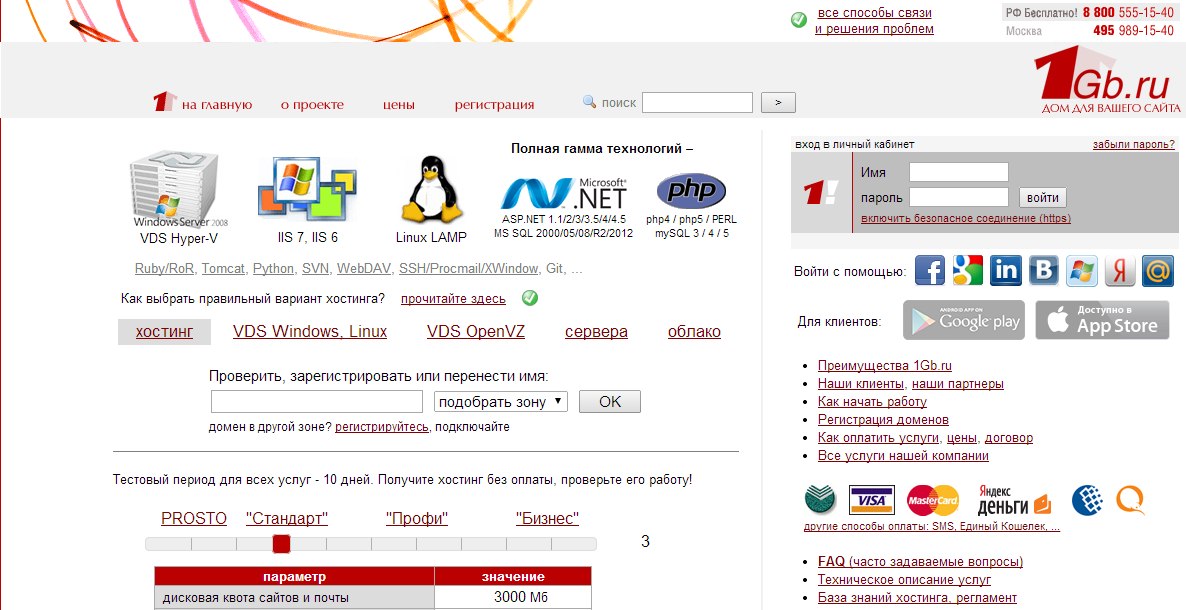Focus the domain name input field
Viewport: 1186px width, 610px height.
[317, 402]
